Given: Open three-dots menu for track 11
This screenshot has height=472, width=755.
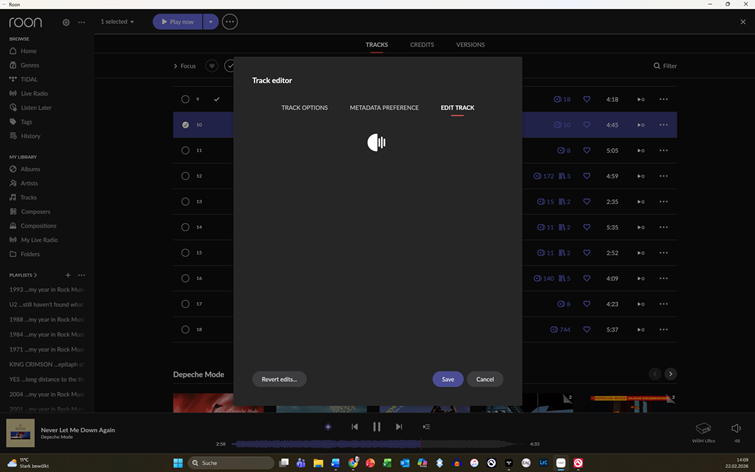Looking at the screenshot, I should (664, 150).
